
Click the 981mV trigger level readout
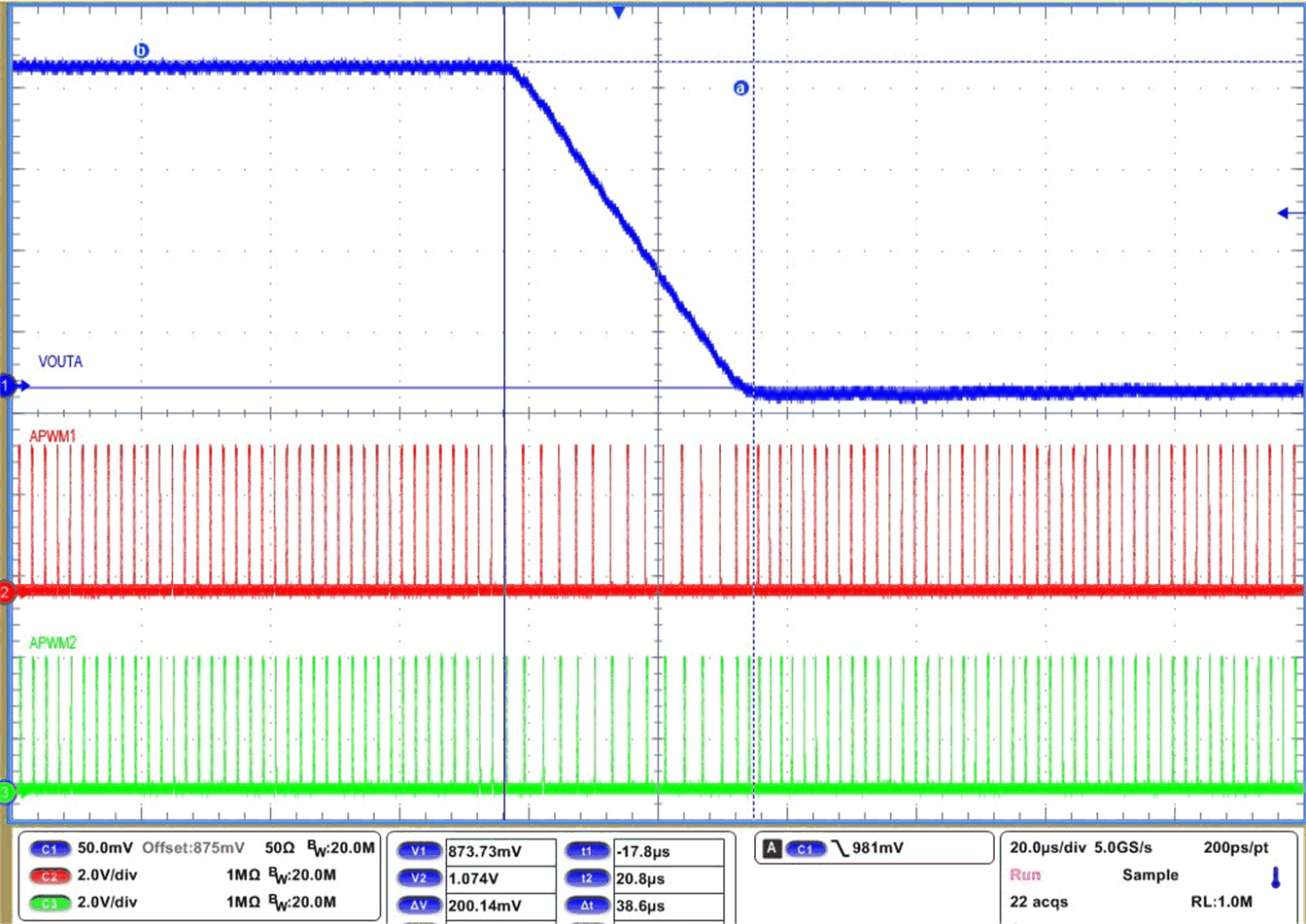[x=878, y=848]
